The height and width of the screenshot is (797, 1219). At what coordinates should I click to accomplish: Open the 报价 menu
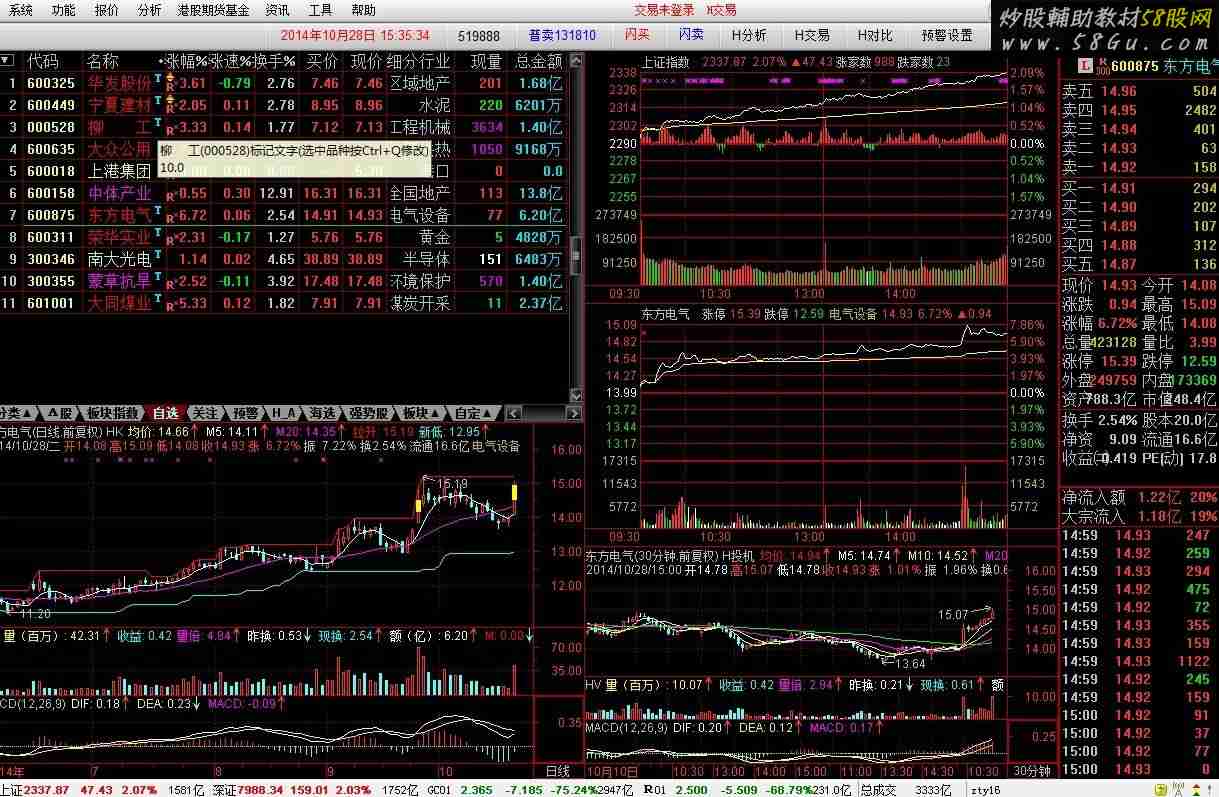pyautogui.click(x=106, y=10)
